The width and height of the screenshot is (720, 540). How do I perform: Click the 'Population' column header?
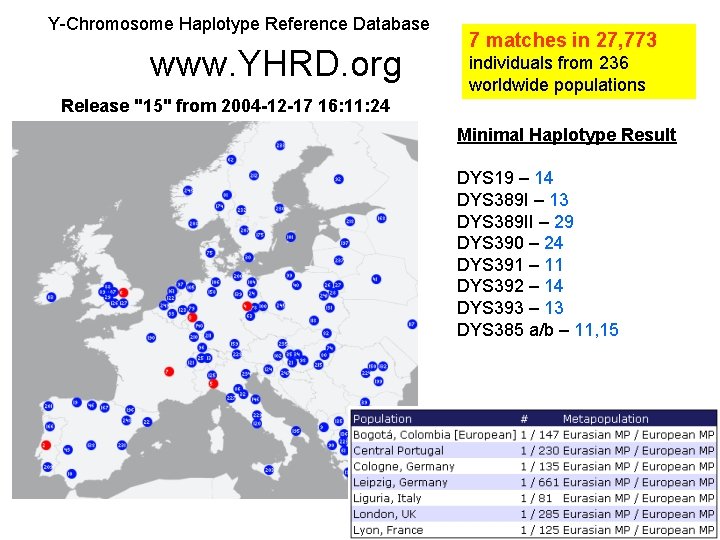tap(382, 419)
